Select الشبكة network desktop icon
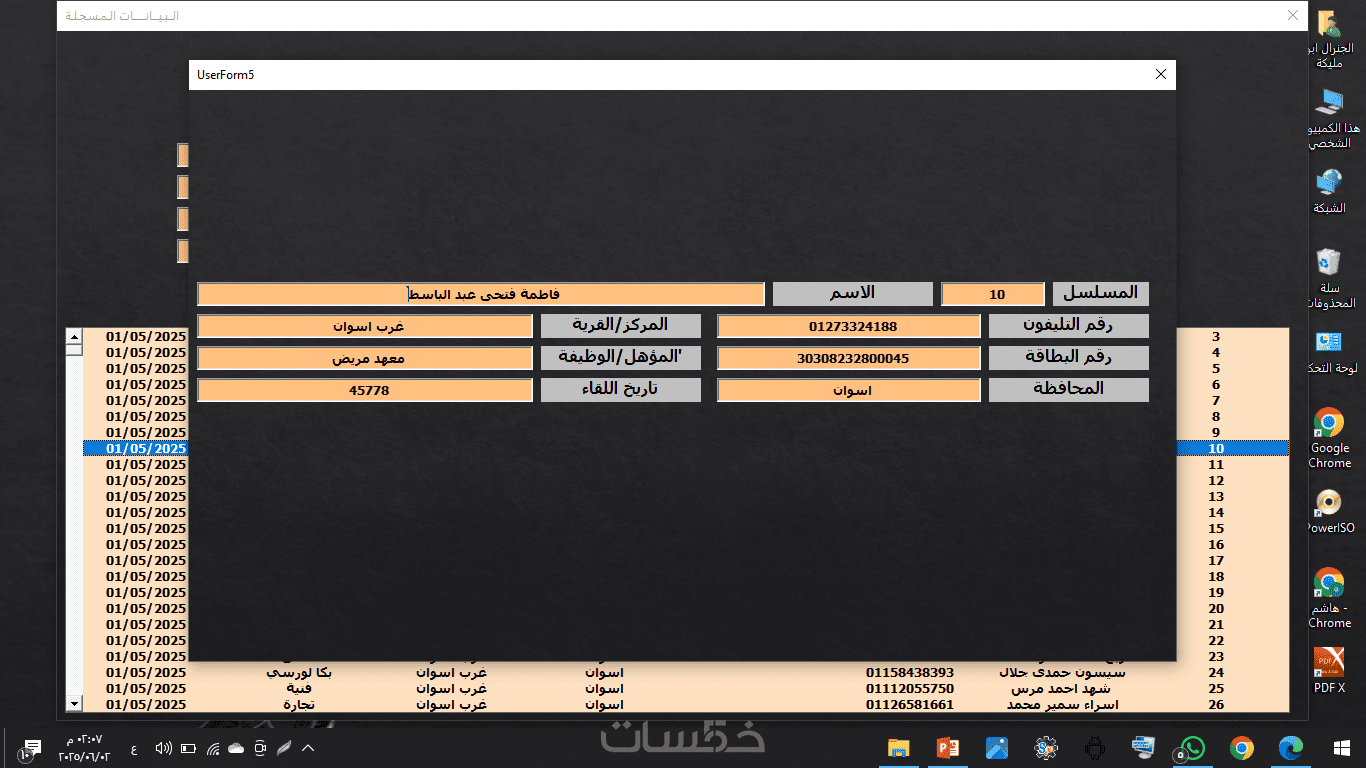The height and width of the screenshot is (768, 1366). 1329,191
